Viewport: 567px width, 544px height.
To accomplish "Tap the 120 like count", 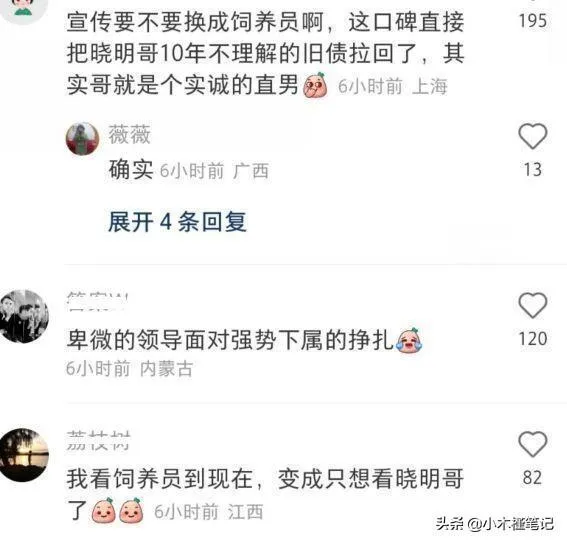I will (x=533, y=339).
